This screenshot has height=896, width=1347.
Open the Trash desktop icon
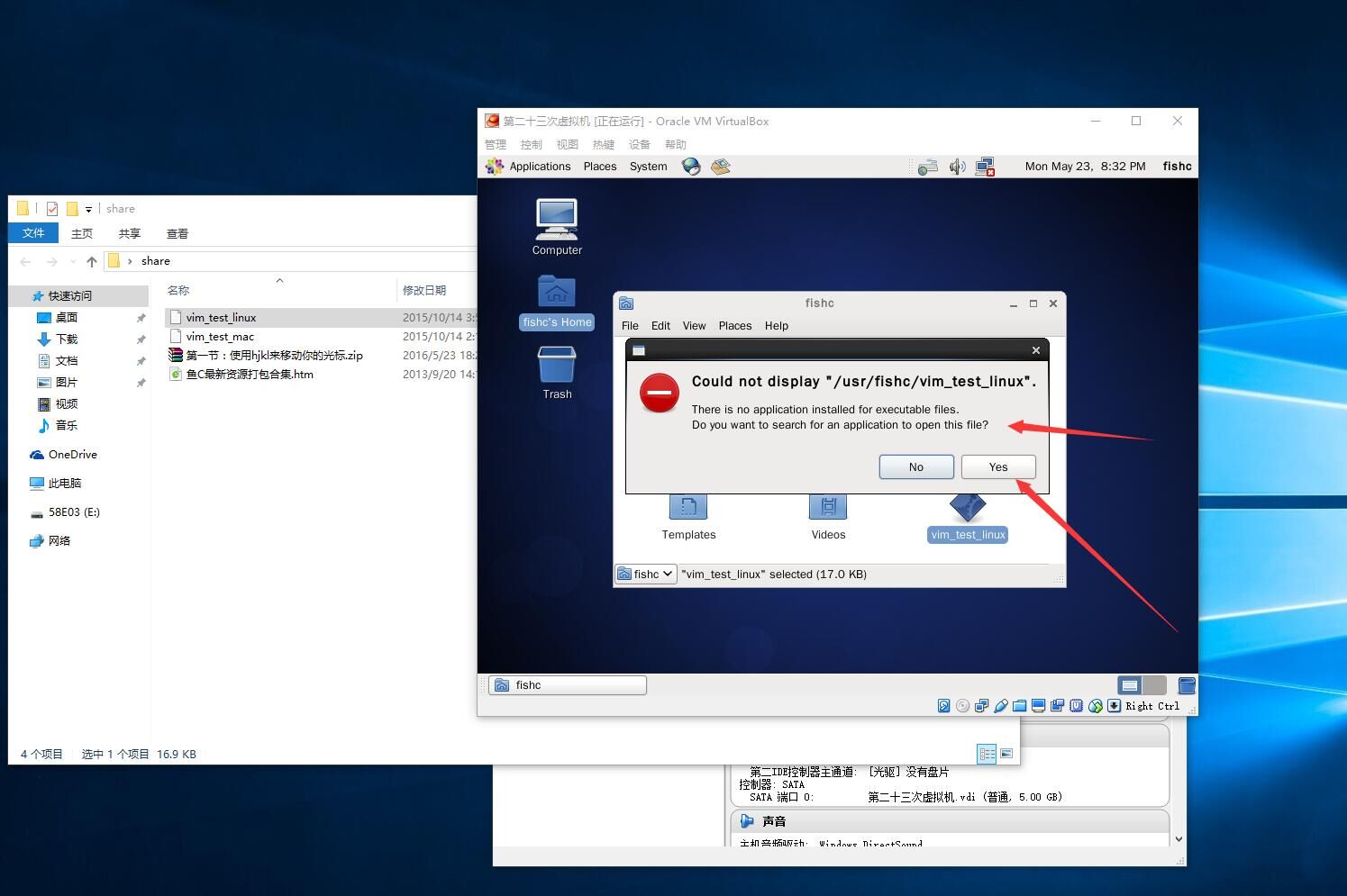point(557,373)
